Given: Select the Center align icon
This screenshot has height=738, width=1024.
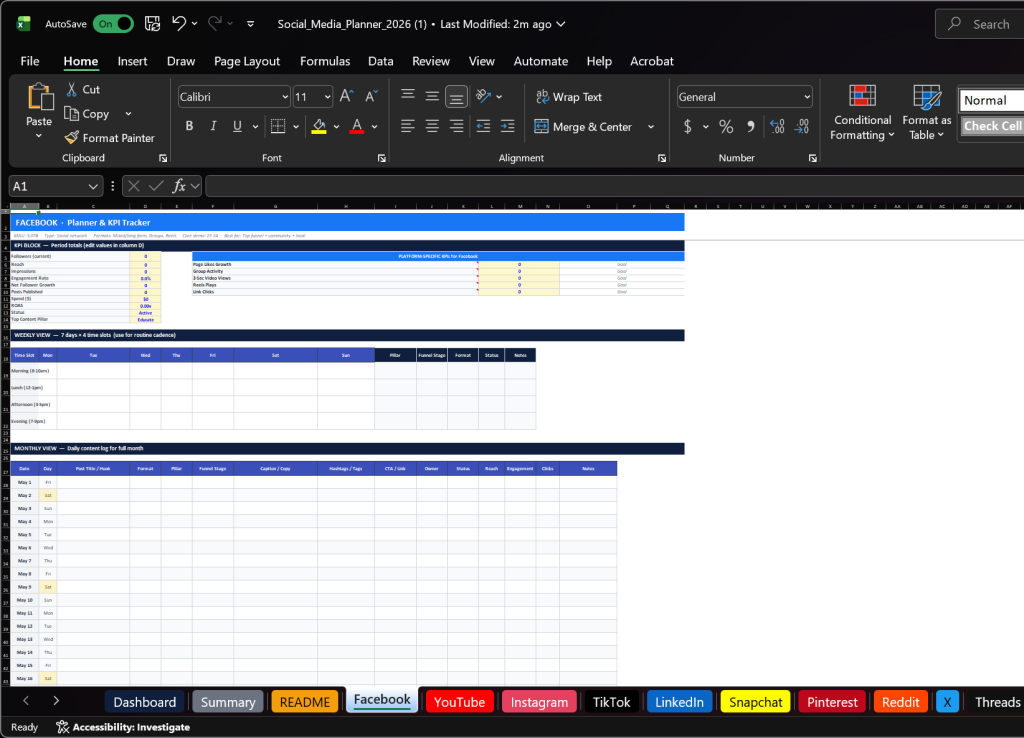Looking at the screenshot, I should coord(432,126).
